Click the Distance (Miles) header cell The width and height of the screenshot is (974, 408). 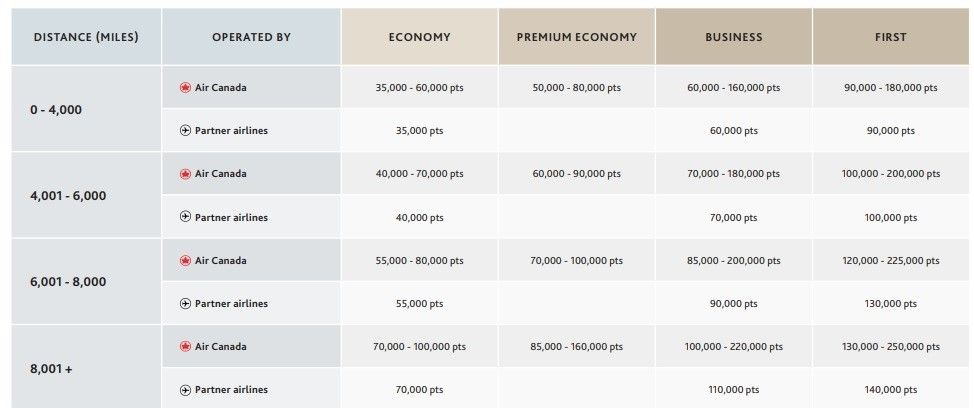(86, 37)
